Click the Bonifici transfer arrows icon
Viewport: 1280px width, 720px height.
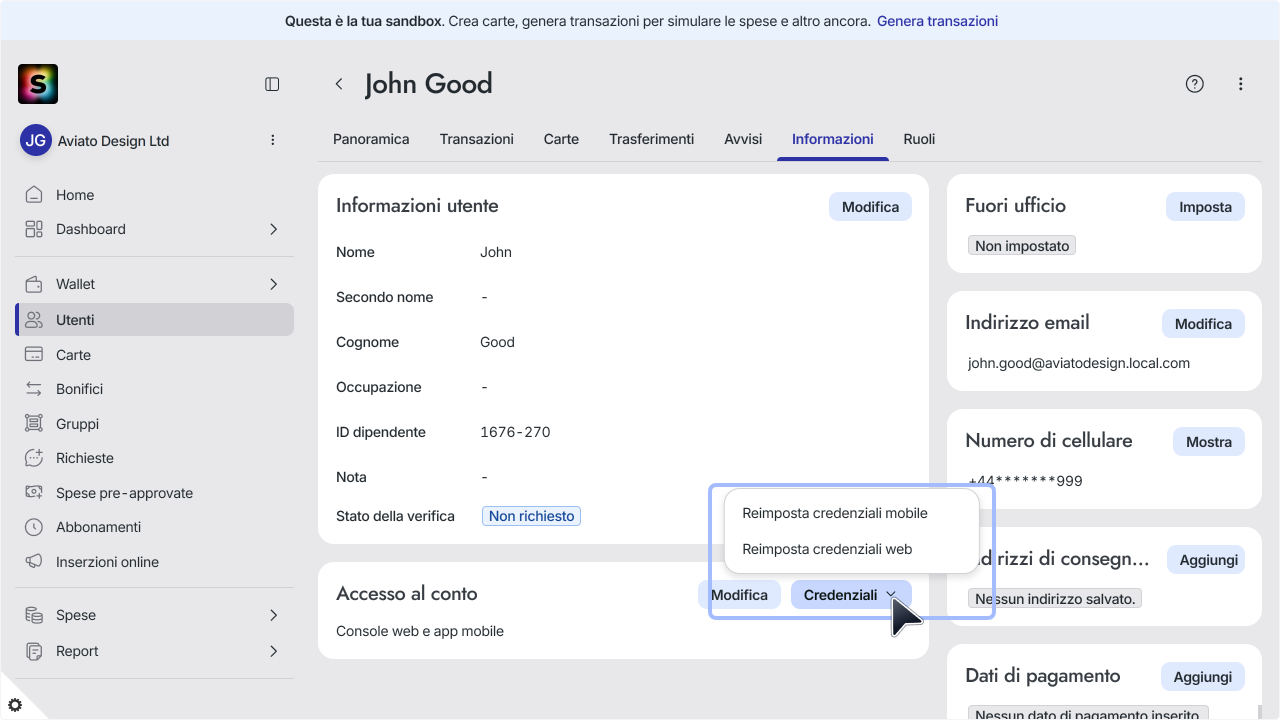coord(34,389)
